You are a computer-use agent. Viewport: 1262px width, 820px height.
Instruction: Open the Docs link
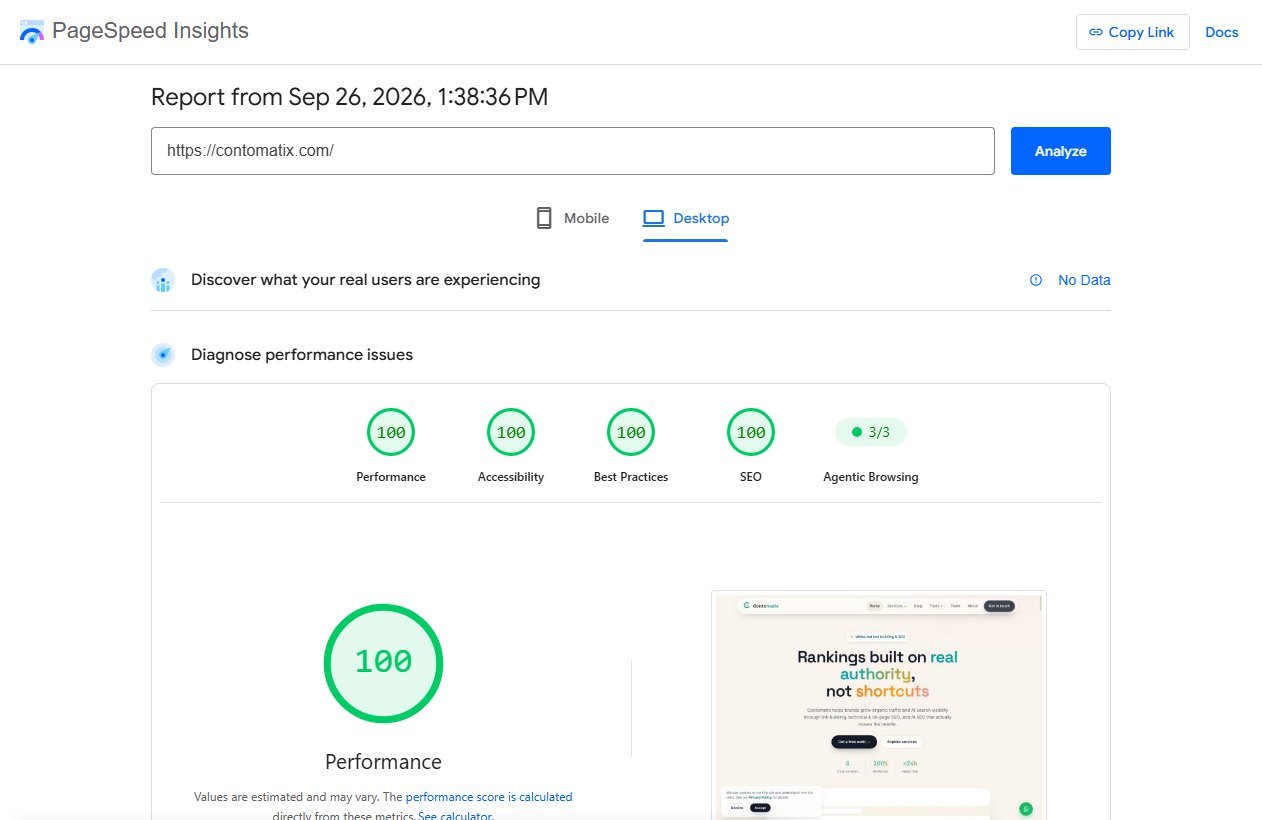(x=1221, y=32)
